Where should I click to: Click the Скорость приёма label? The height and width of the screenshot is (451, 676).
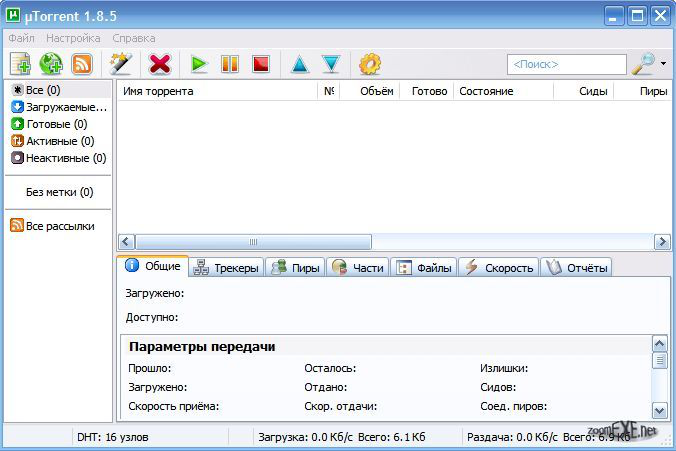pyautogui.click(x=174, y=406)
